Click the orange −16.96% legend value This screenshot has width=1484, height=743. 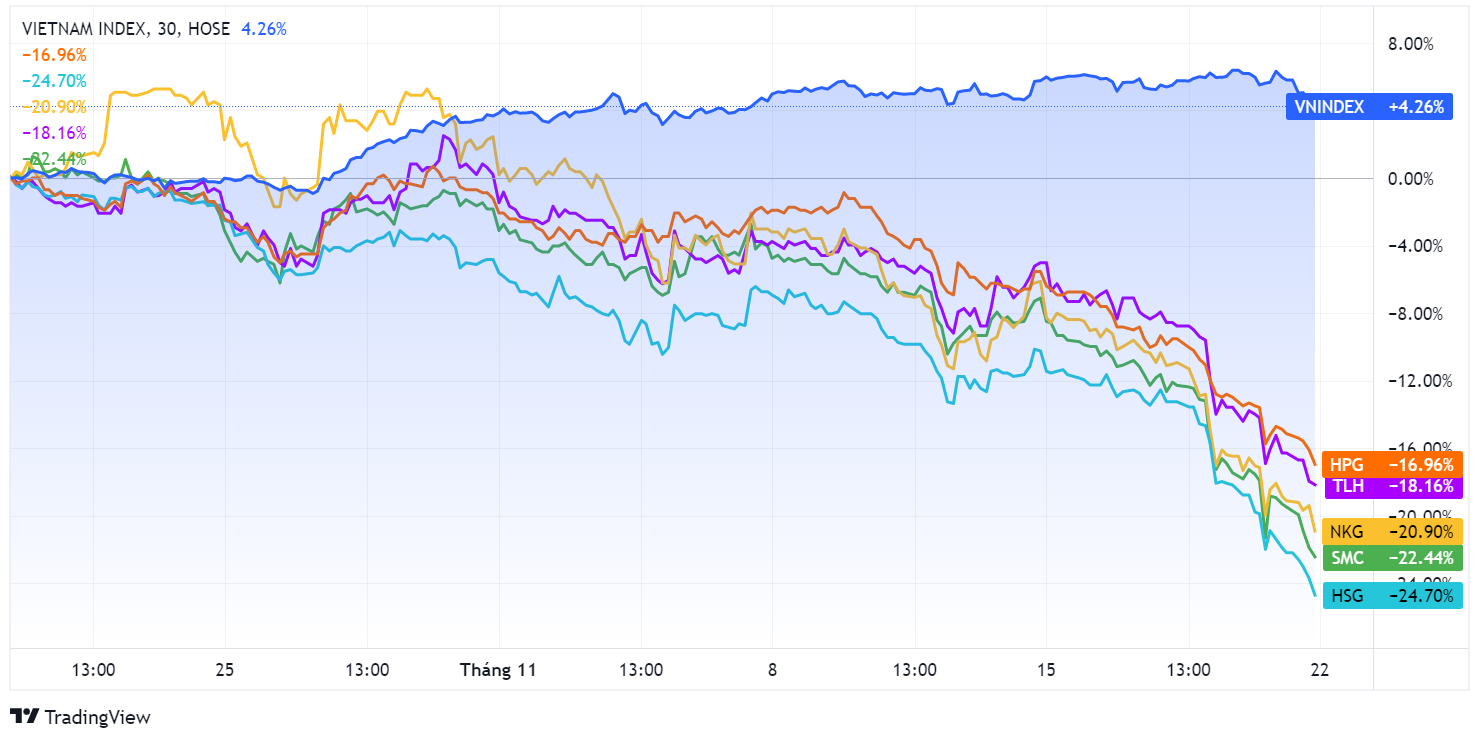tap(54, 55)
